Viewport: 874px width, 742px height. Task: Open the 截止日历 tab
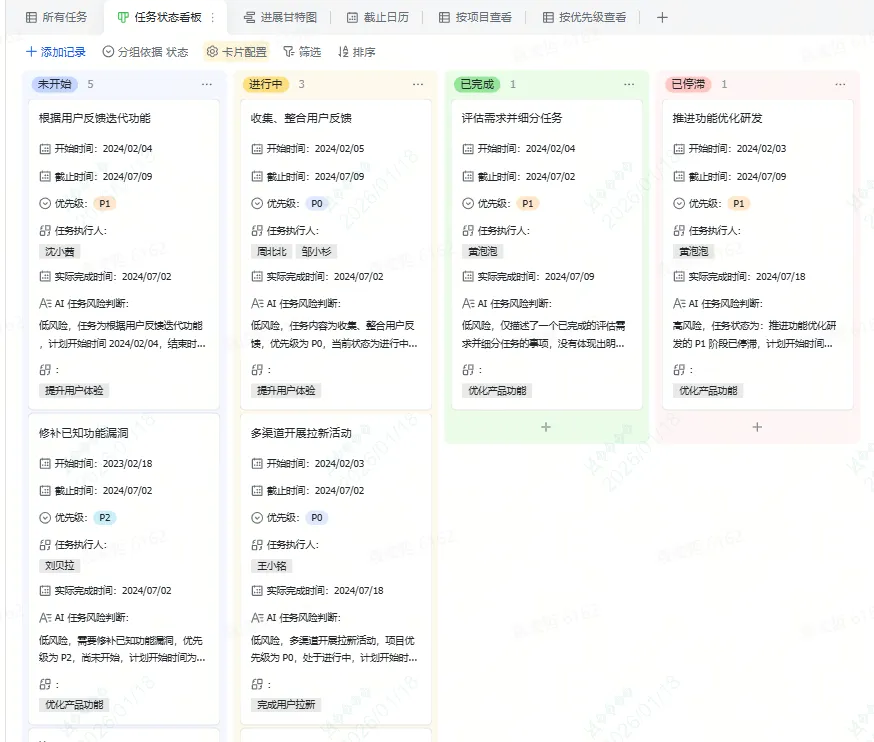(x=378, y=17)
